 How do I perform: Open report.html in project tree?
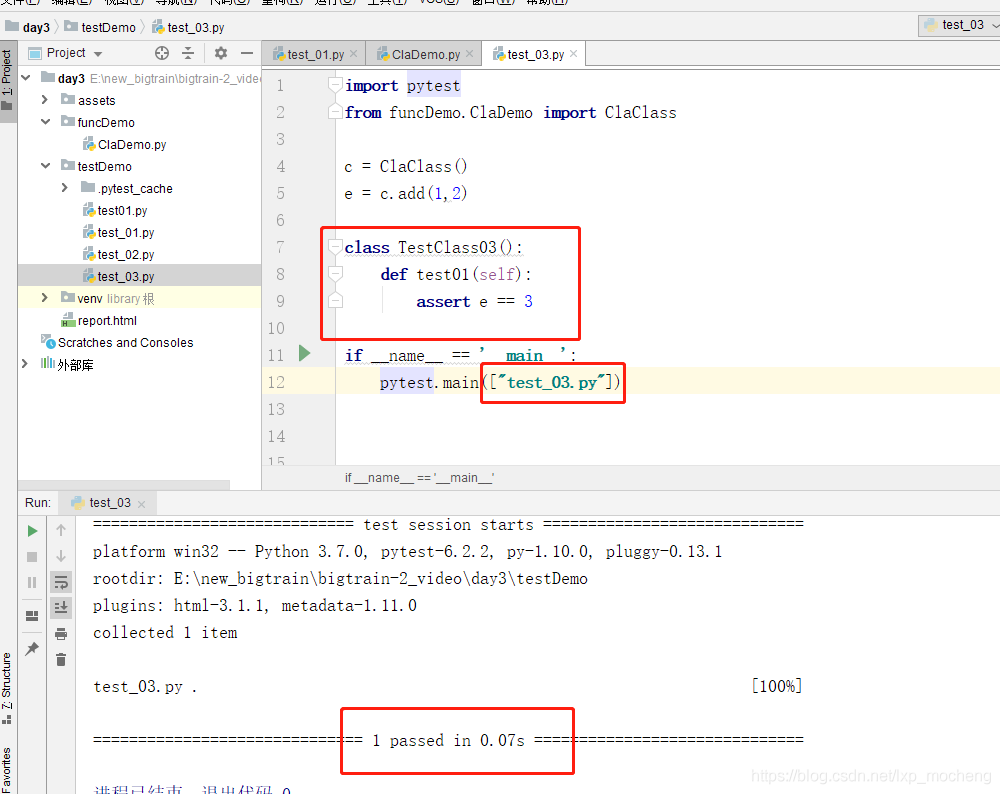pyautogui.click(x=107, y=321)
